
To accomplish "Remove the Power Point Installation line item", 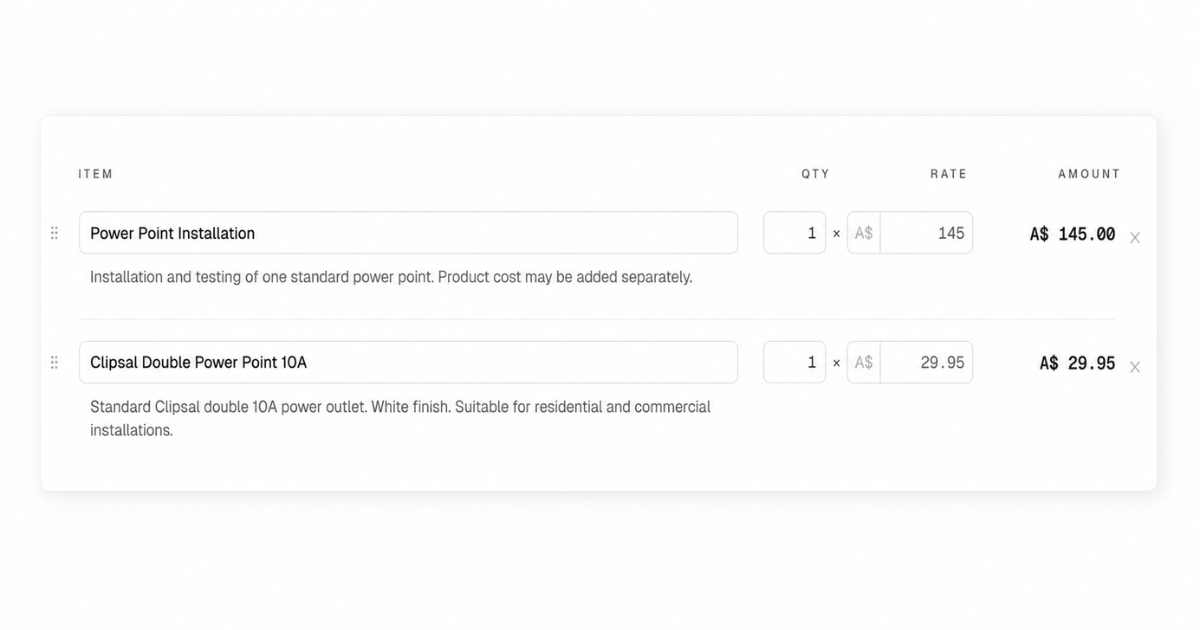I will pos(1135,238).
